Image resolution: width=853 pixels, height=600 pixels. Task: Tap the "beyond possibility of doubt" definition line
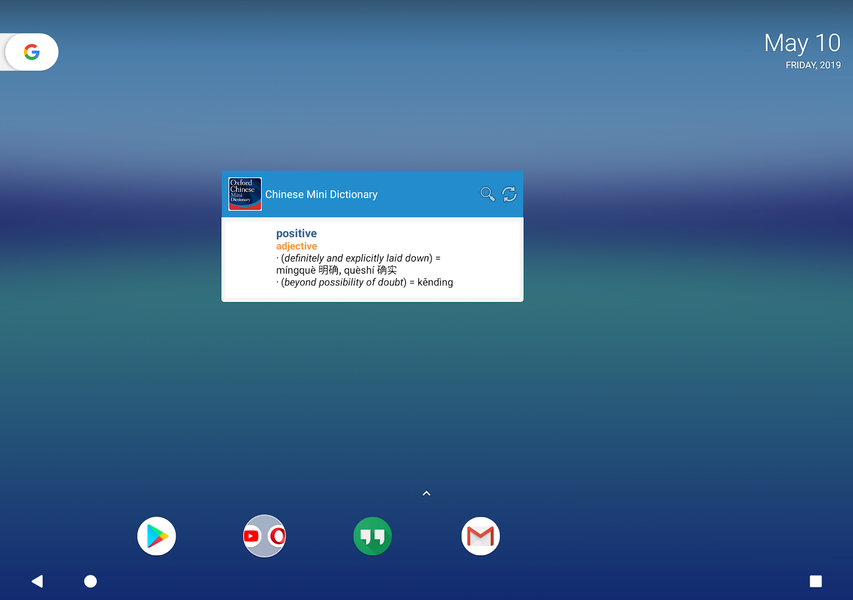[365, 282]
